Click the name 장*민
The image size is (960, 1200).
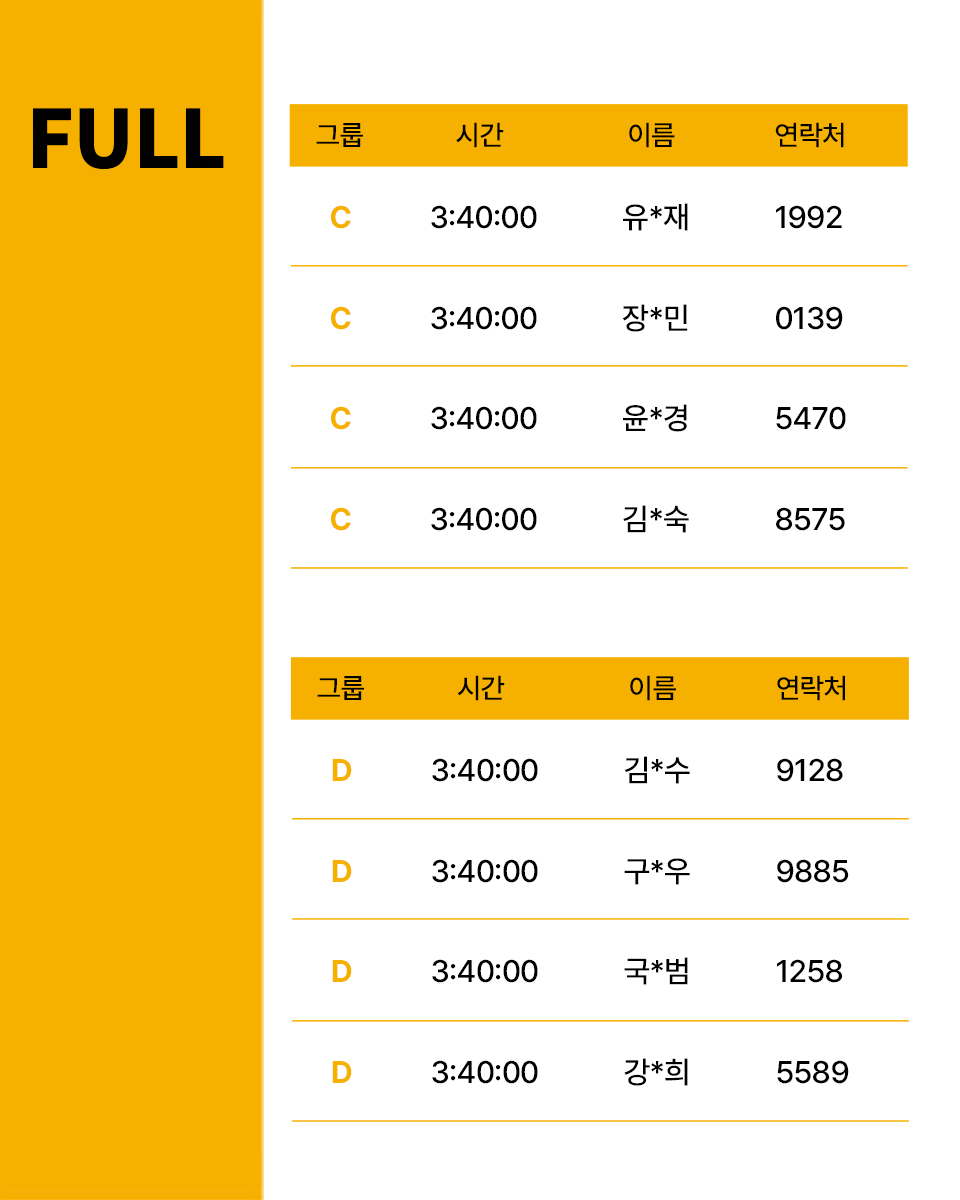[655, 318]
